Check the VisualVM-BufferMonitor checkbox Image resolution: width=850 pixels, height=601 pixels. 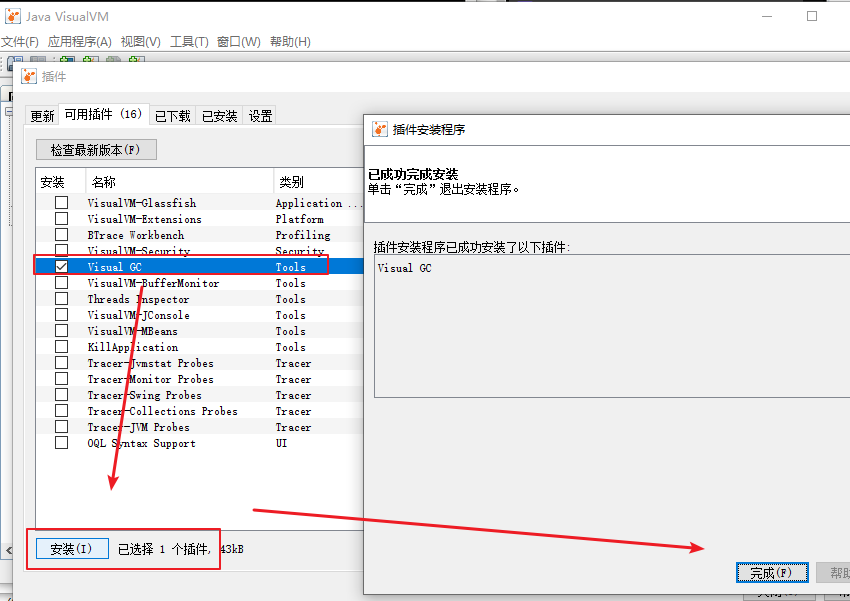pyautogui.click(x=62, y=283)
